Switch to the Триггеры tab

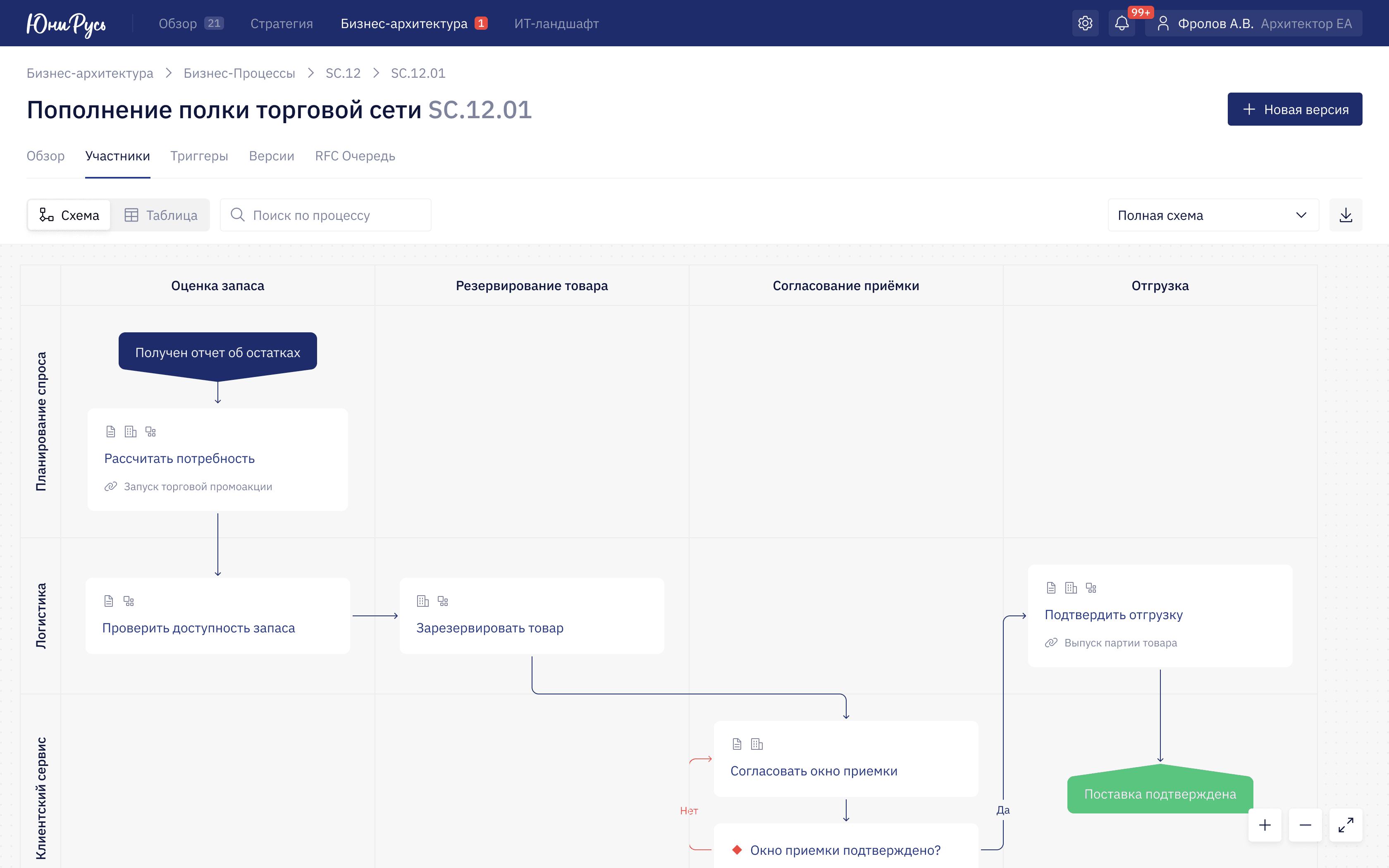[199, 156]
